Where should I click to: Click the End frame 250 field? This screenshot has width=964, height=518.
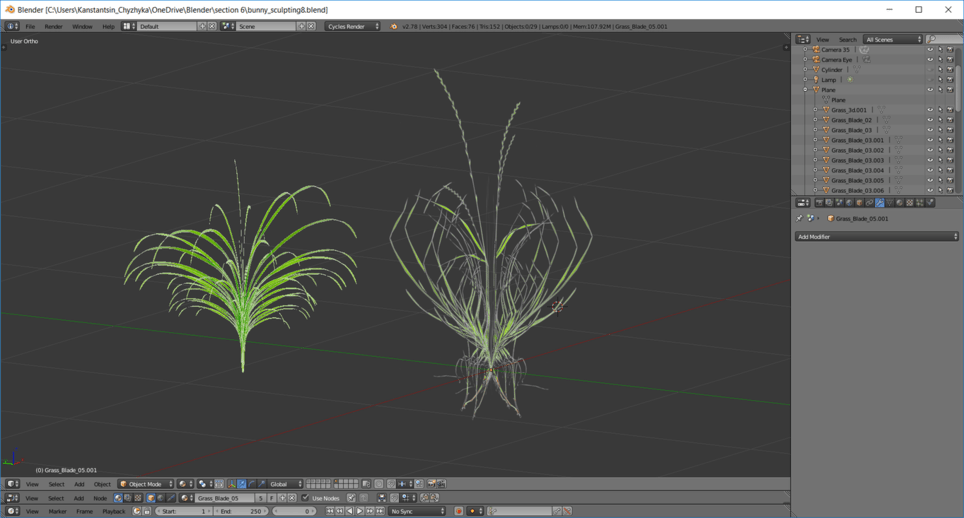[x=240, y=511]
